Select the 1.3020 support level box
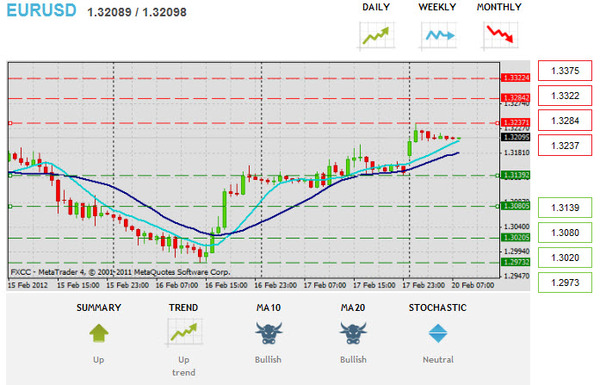This screenshot has height=385, width=600. [565, 258]
